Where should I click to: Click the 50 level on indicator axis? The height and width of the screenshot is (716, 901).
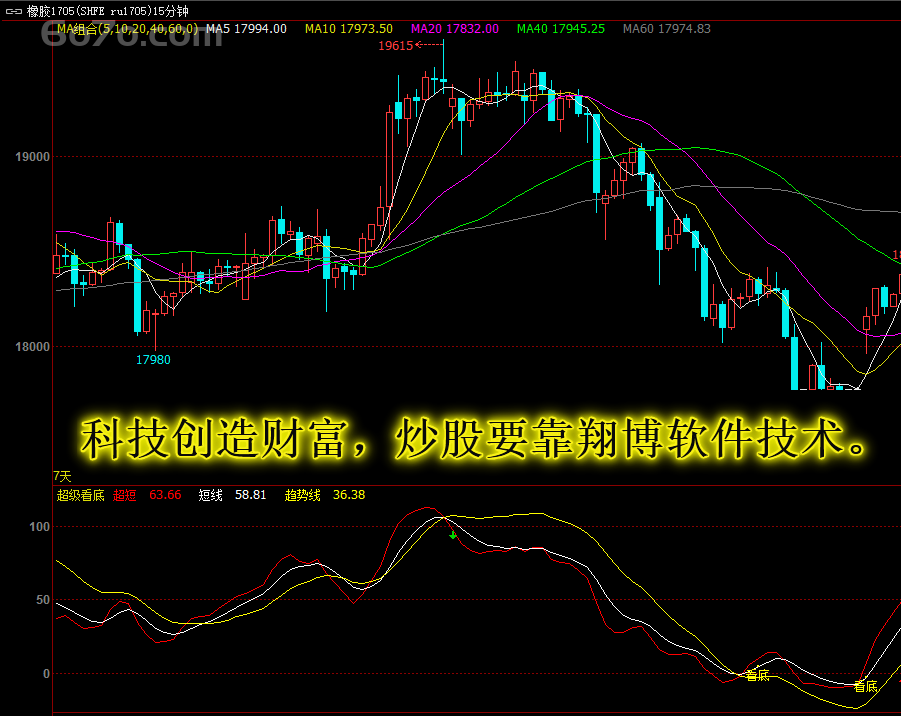(x=43, y=600)
